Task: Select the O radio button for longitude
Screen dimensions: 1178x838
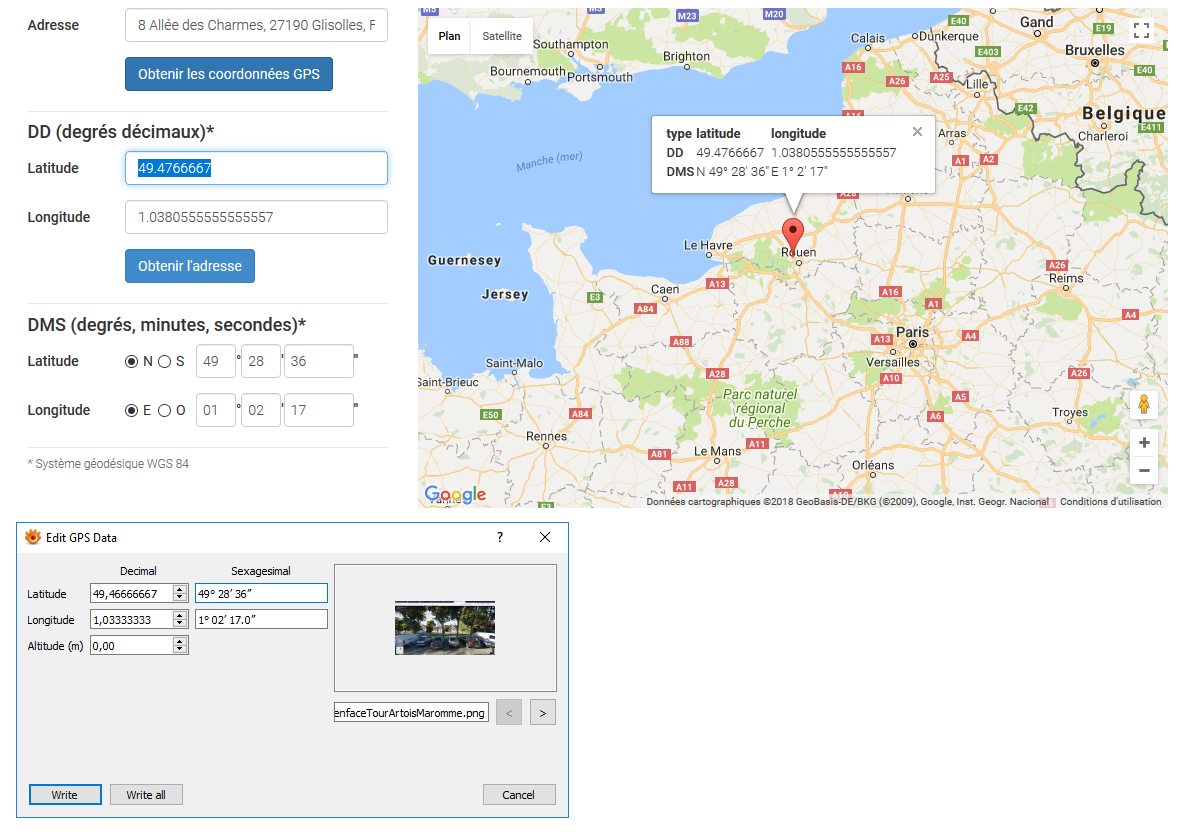Action: pos(165,410)
